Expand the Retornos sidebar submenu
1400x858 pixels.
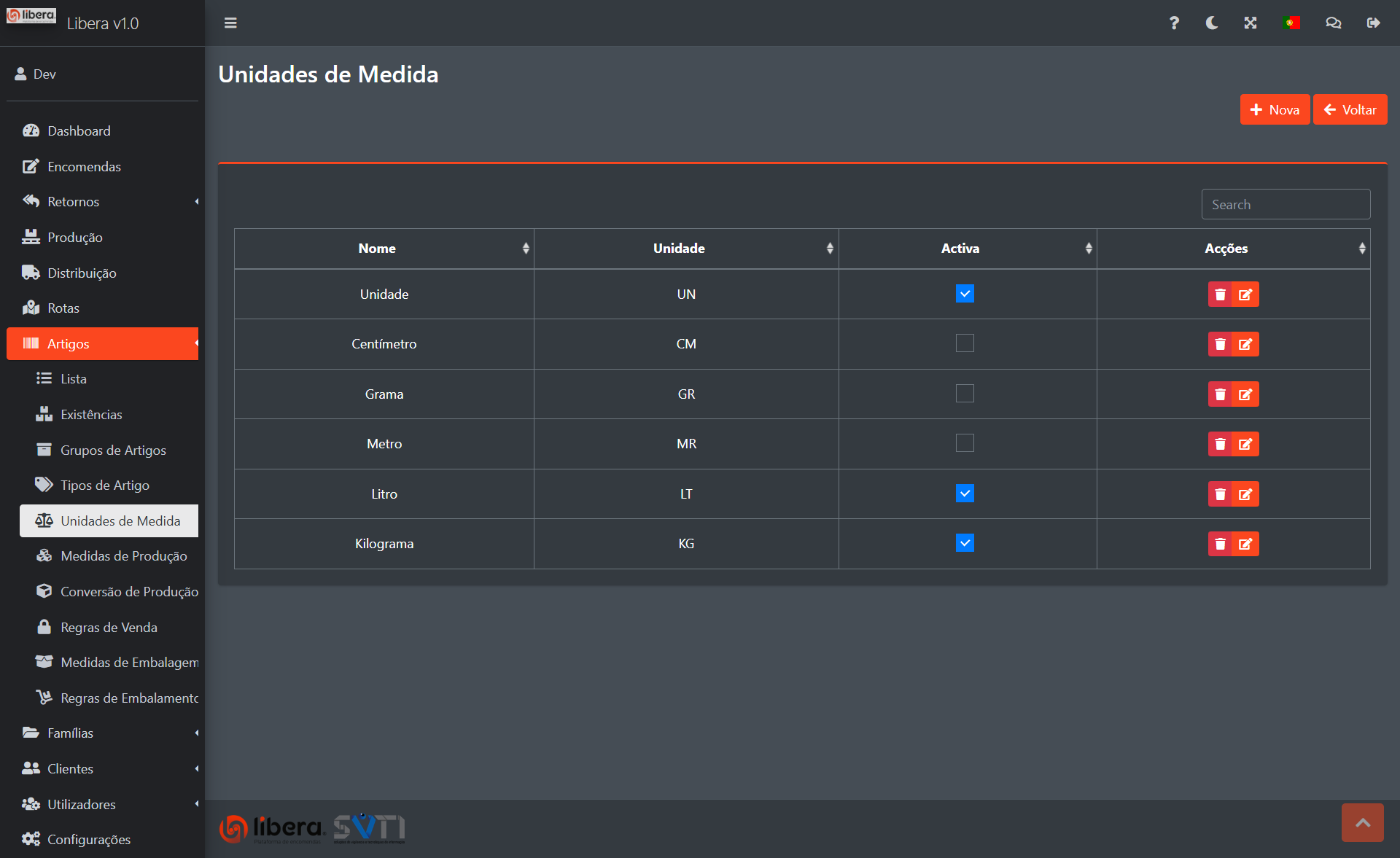102,202
